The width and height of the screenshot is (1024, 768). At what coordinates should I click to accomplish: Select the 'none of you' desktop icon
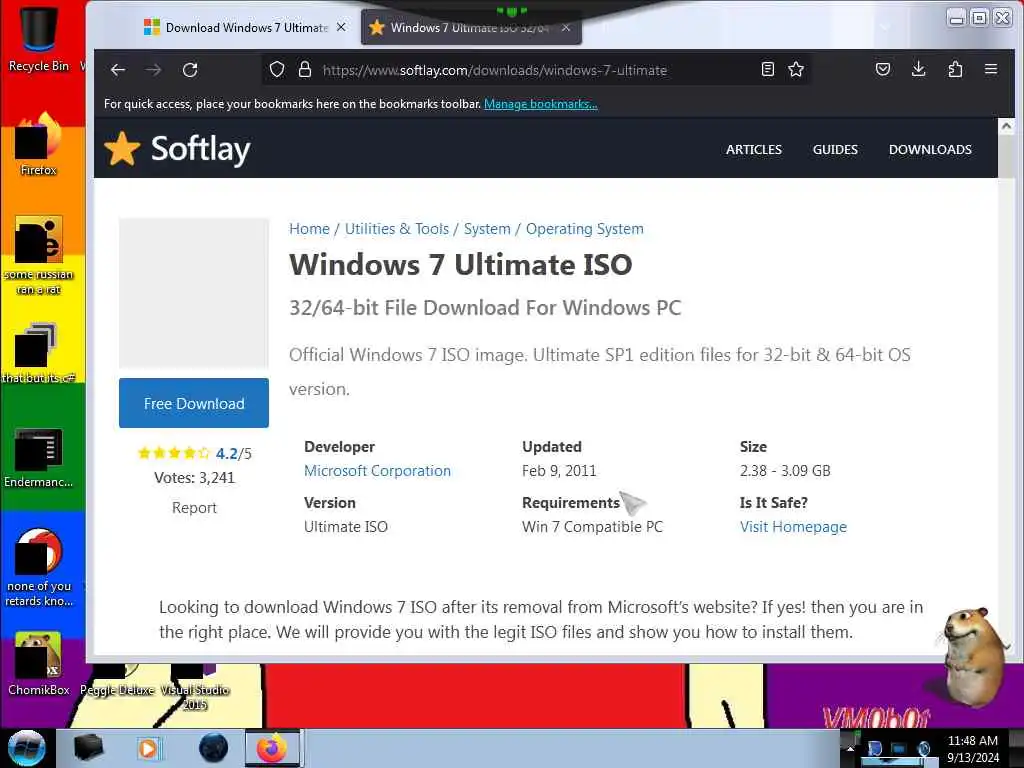coord(39,567)
